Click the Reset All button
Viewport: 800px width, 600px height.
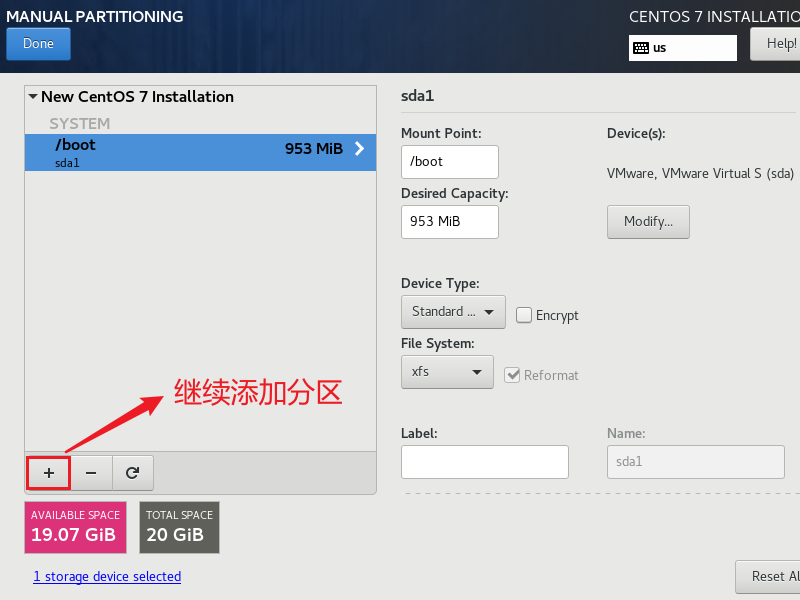pos(768,577)
